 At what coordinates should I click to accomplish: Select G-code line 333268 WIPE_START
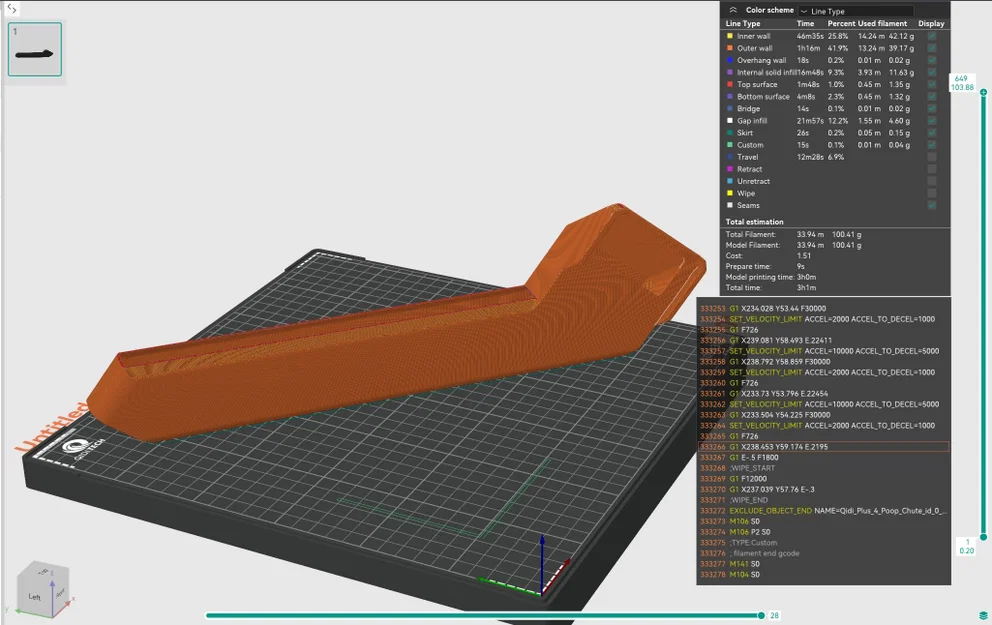click(824, 468)
